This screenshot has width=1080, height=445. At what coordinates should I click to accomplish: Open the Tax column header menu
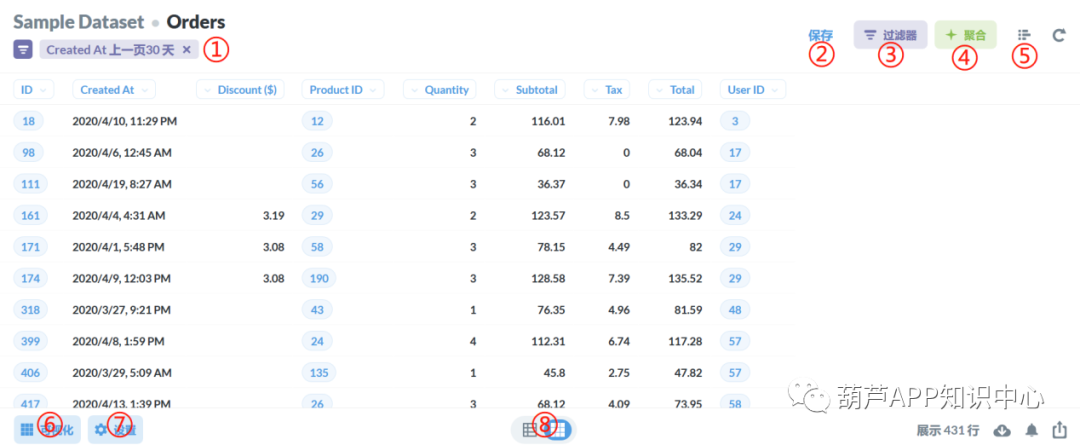(x=607, y=90)
